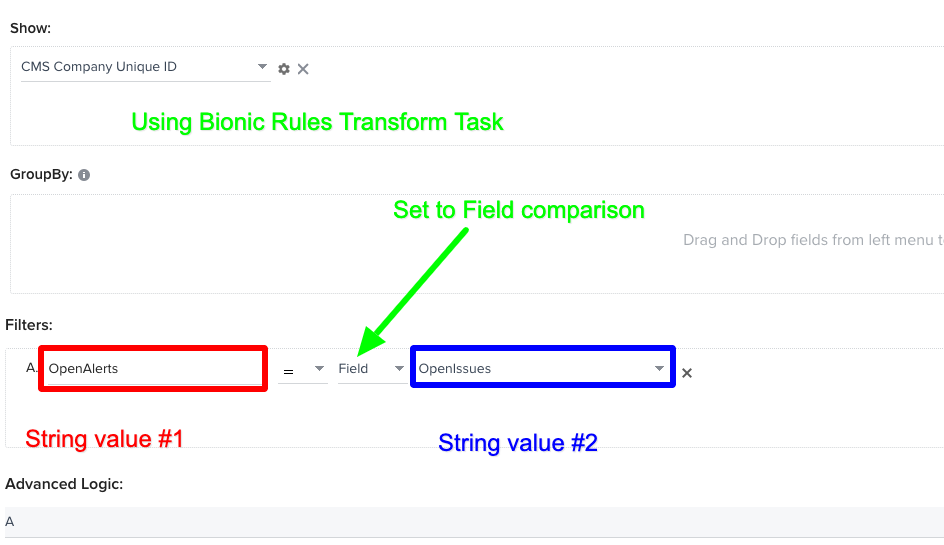Select the CMS Company Unique ID text
This screenshot has width=944, height=545.
tap(99, 66)
